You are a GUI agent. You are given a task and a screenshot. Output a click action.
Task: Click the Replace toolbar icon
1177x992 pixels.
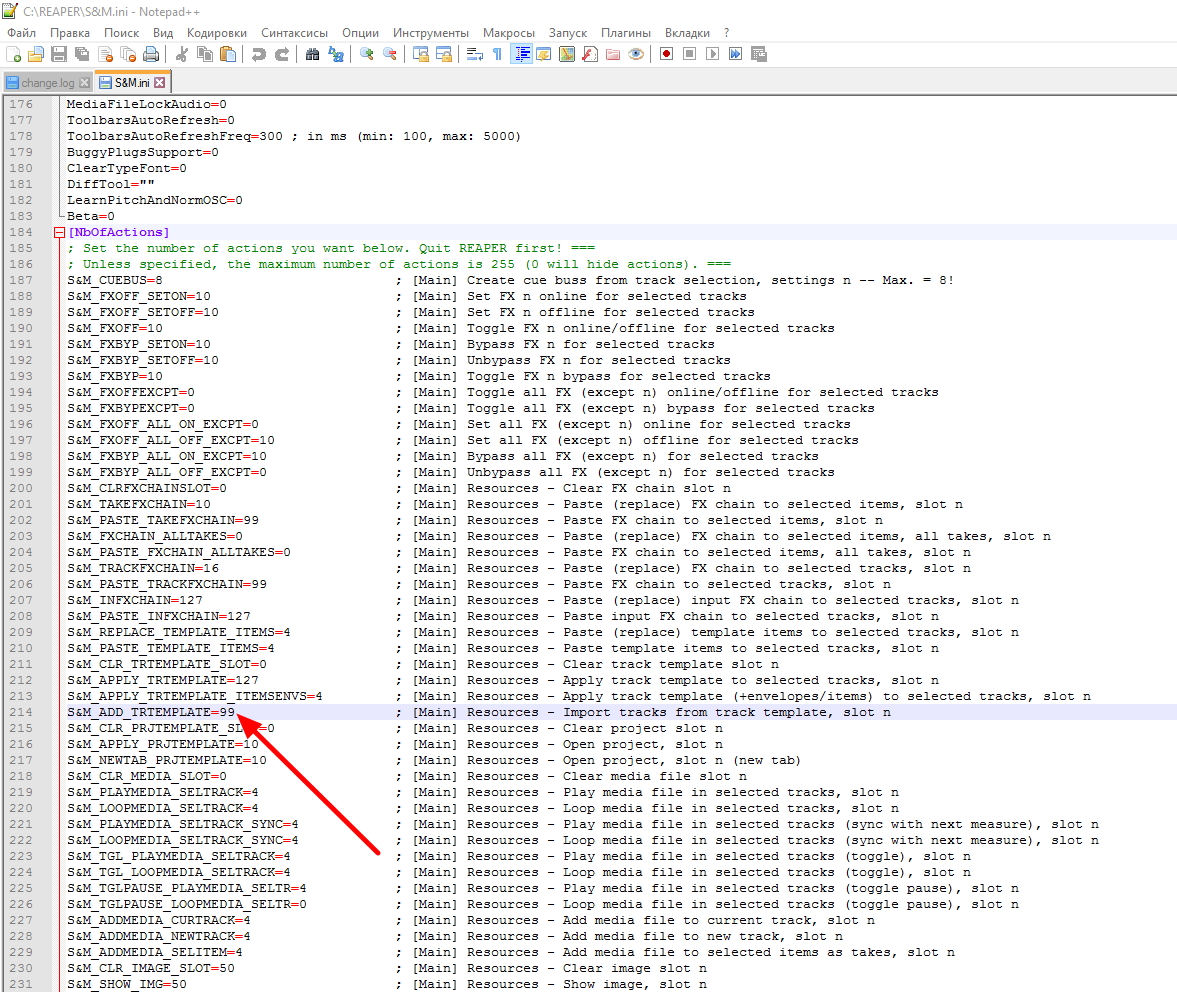click(x=336, y=54)
